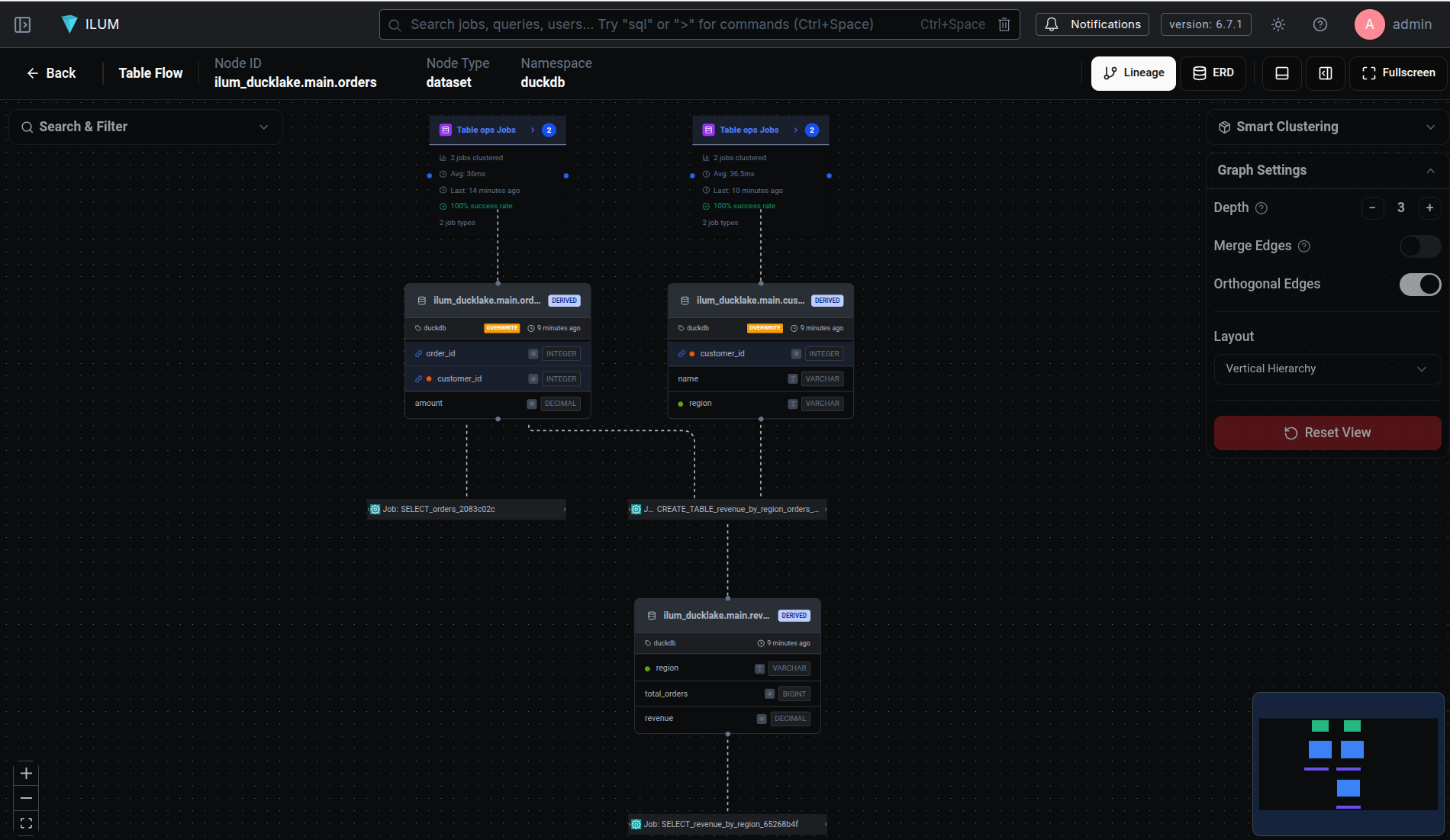This screenshot has width=1450, height=840.
Task: Expand the Smart Clustering section
Action: (x=1430, y=127)
